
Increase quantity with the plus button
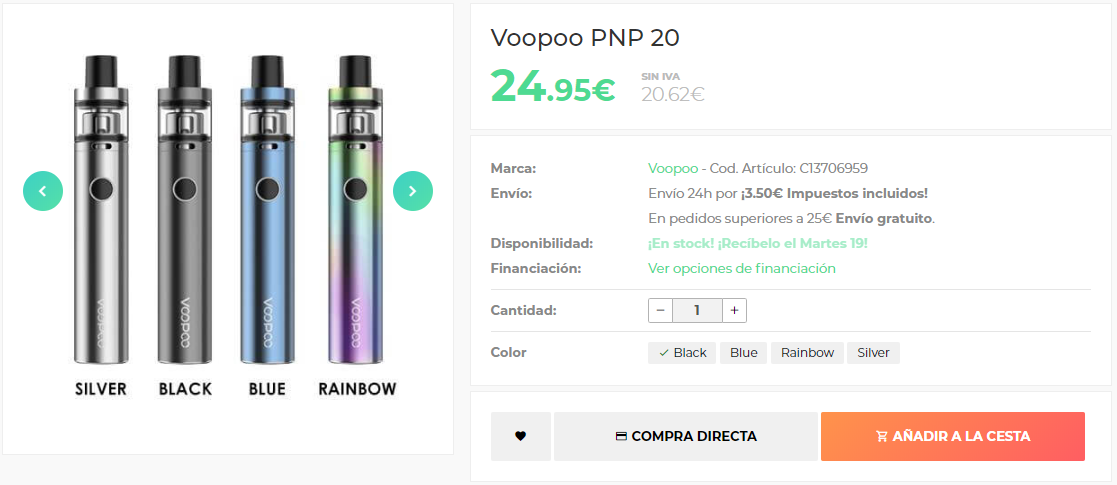pos(734,311)
